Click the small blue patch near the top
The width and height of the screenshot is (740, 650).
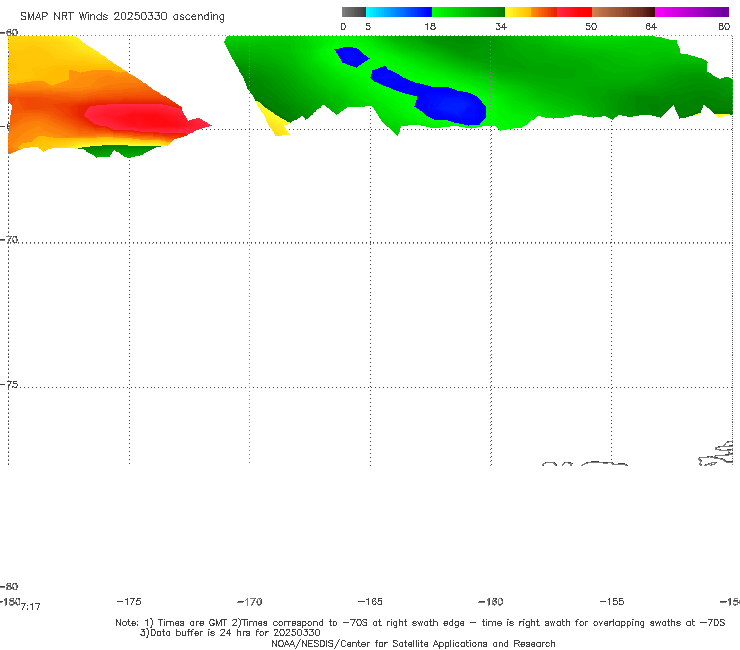[352, 57]
